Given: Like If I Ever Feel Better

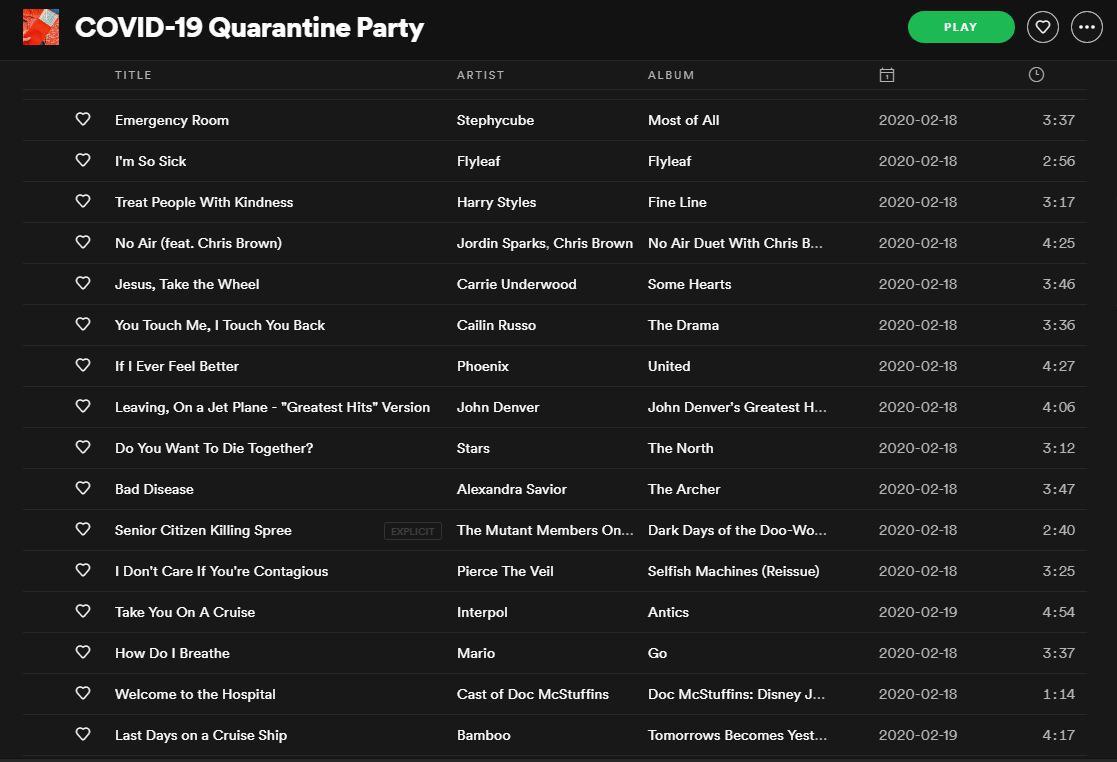Looking at the screenshot, I should [83, 365].
